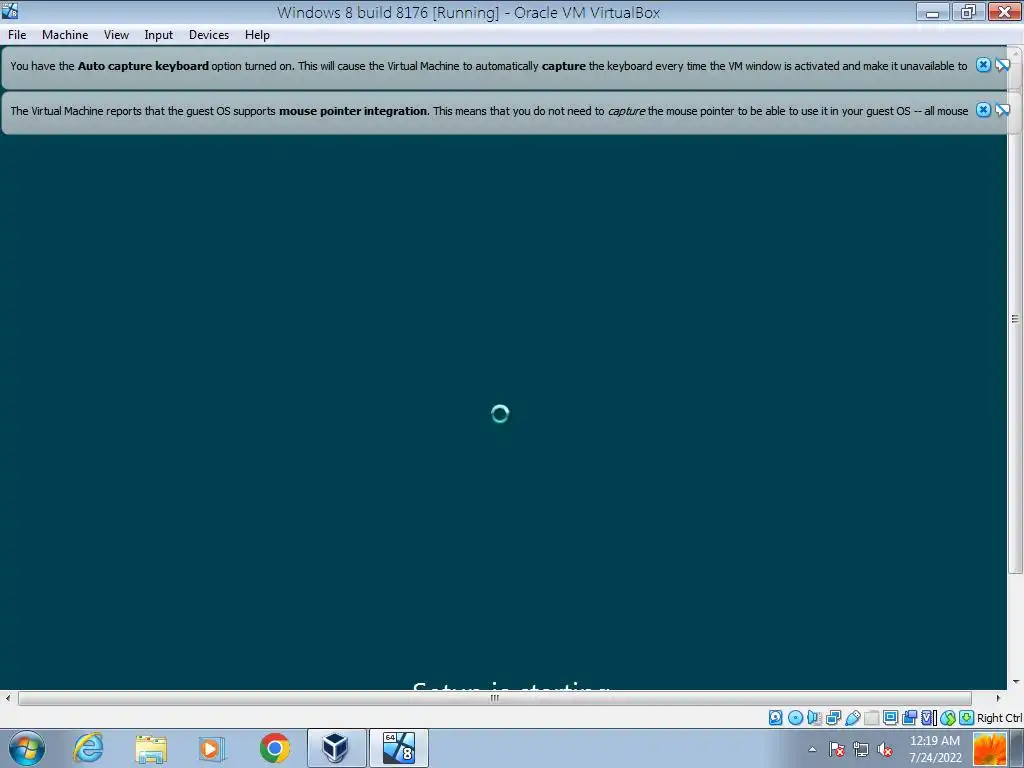1024x768 pixels.
Task: Suppress the Auto capture keyboard message permanently
Action: 1002,65
